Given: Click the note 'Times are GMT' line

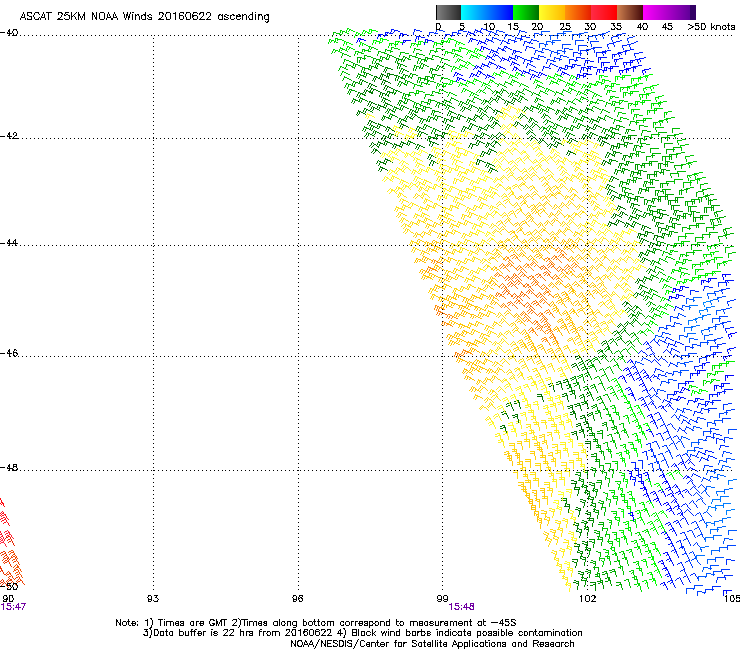Looking at the screenshot, I should [316, 623].
